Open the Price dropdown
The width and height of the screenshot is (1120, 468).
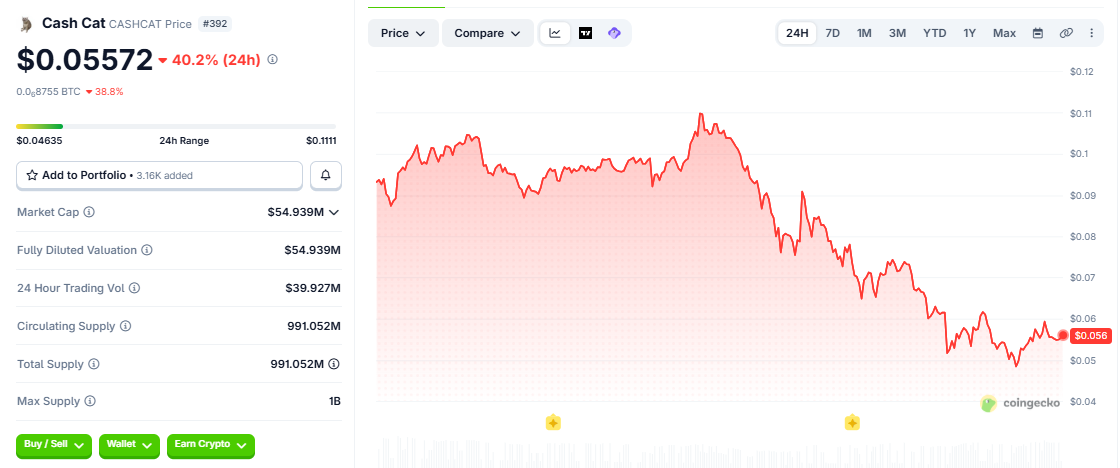(403, 33)
